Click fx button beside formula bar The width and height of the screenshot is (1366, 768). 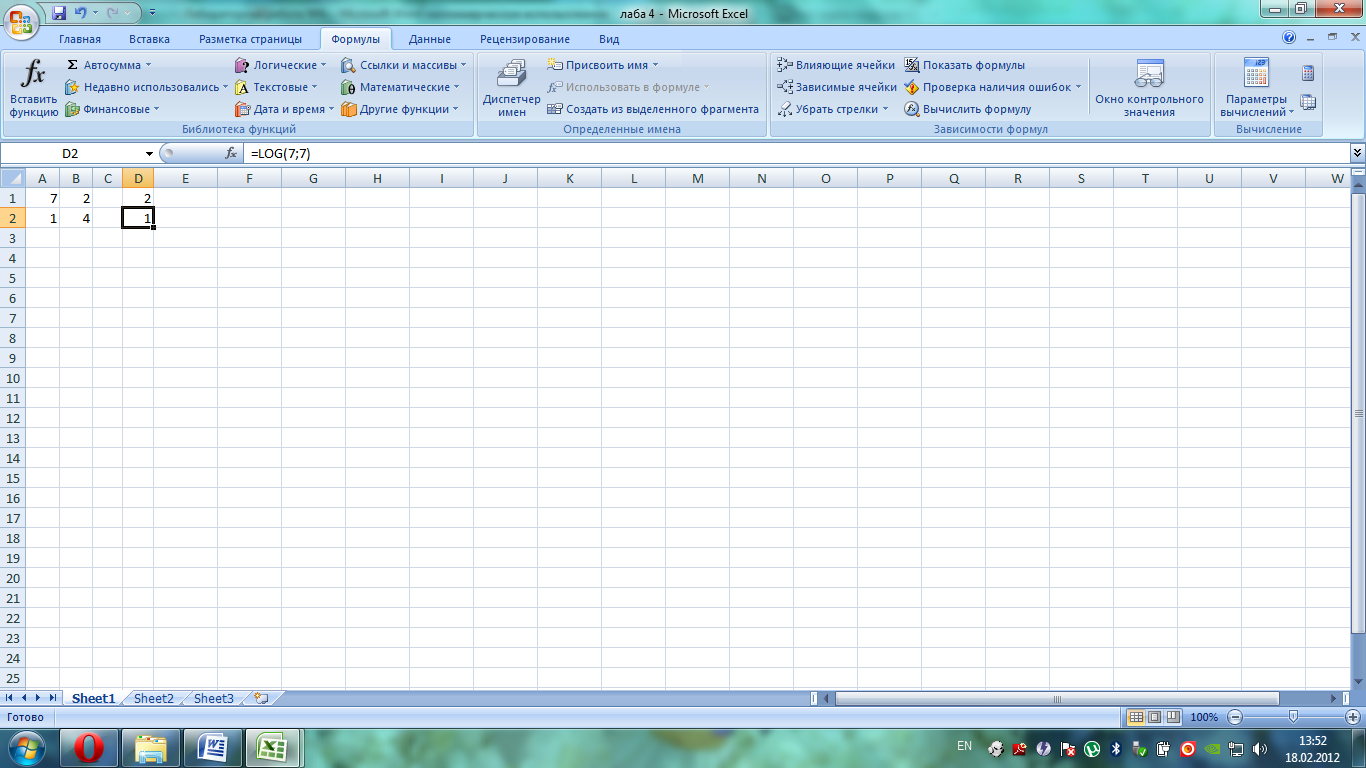(231, 154)
